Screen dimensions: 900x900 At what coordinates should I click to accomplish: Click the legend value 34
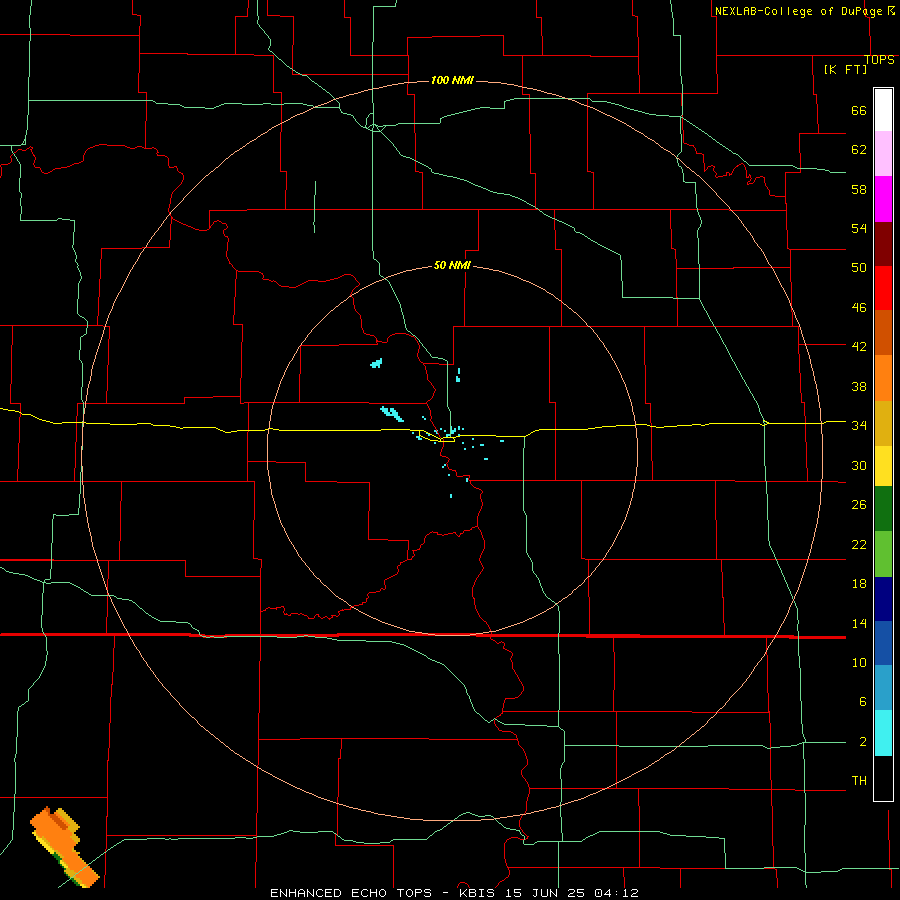[x=859, y=426]
